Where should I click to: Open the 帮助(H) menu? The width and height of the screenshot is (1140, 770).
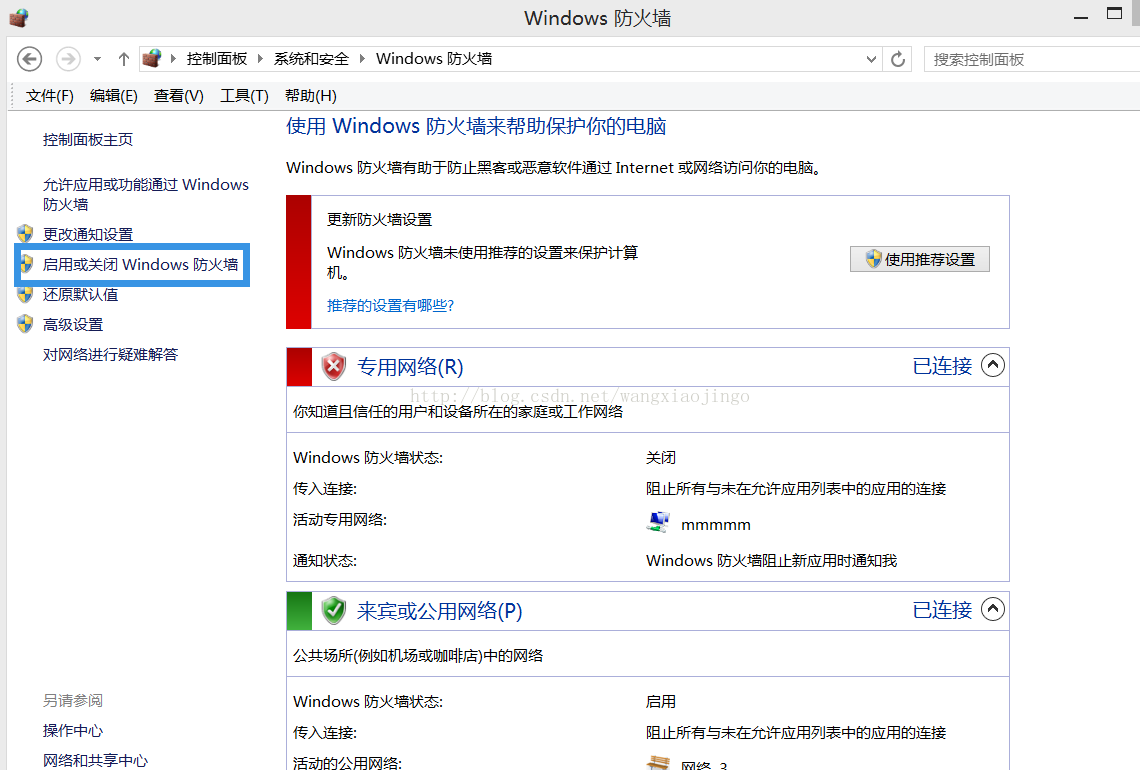[x=310, y=96]
